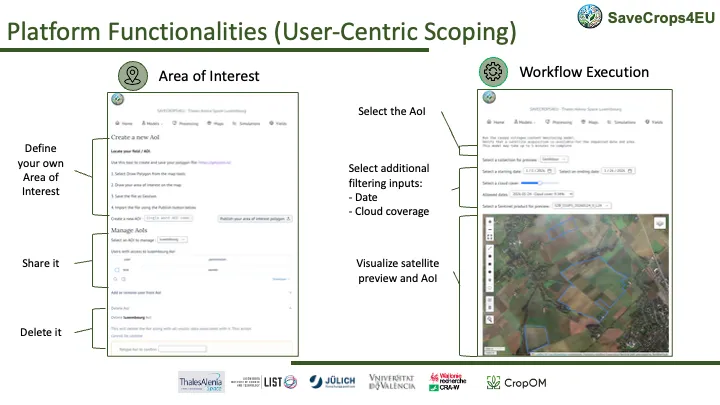Open the Allowed dates dropdown

542,194
